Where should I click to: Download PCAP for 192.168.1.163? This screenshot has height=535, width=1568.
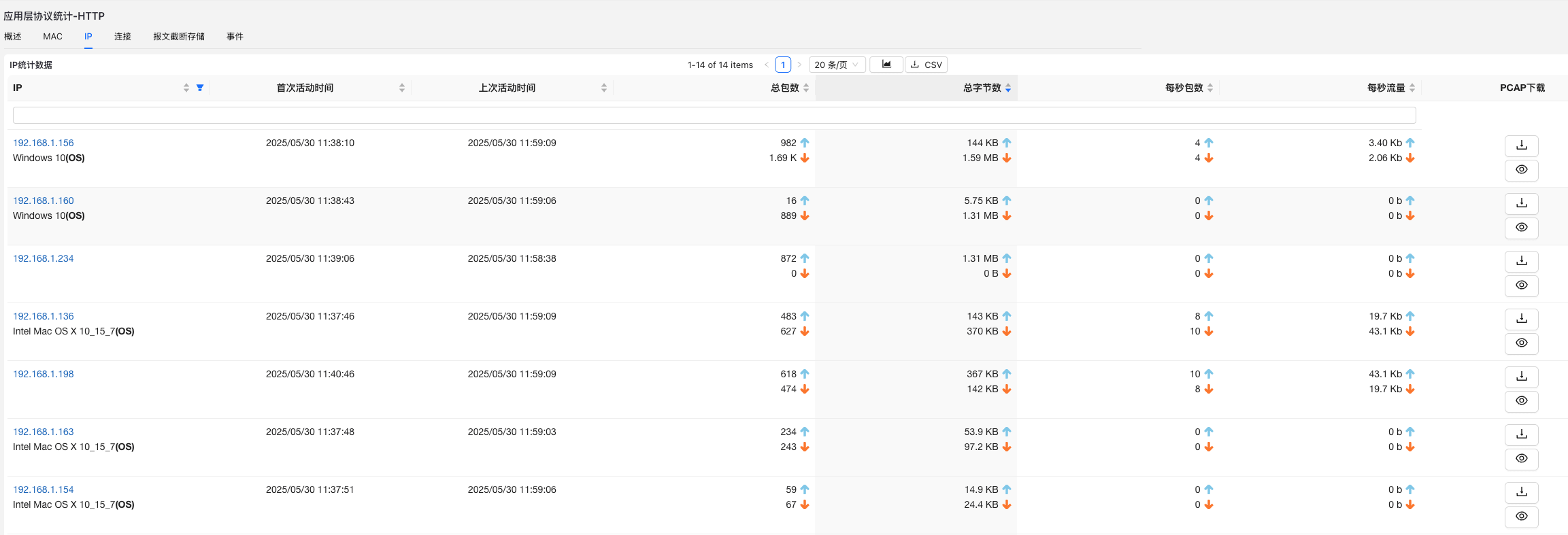point(1521,434)
